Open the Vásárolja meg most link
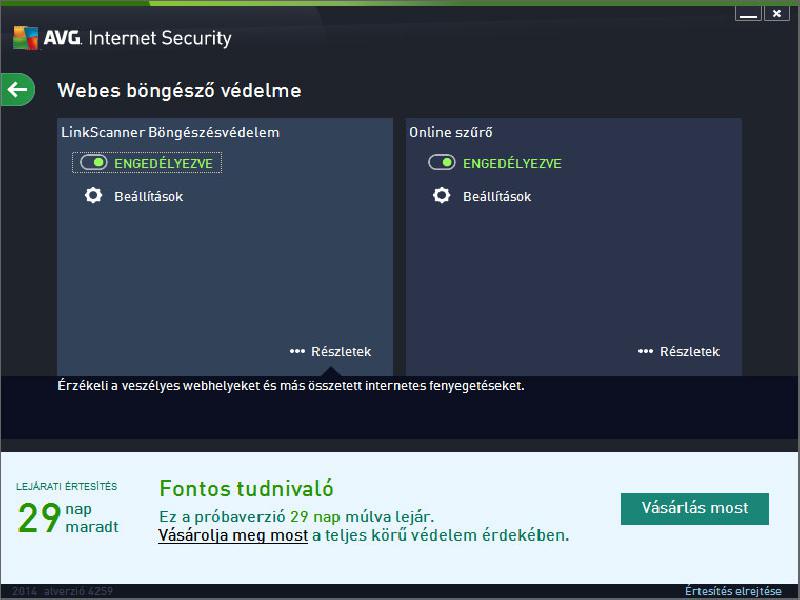This screenshot has height=600, width=800. click(233, 535)
